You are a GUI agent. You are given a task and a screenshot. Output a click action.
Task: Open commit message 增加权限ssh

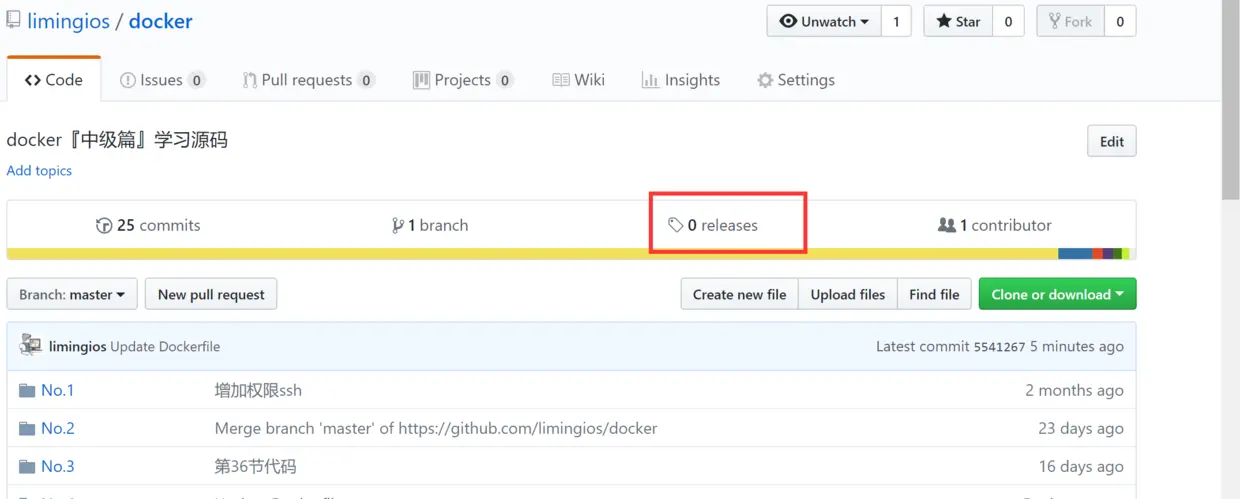click(x=258, y=390)
